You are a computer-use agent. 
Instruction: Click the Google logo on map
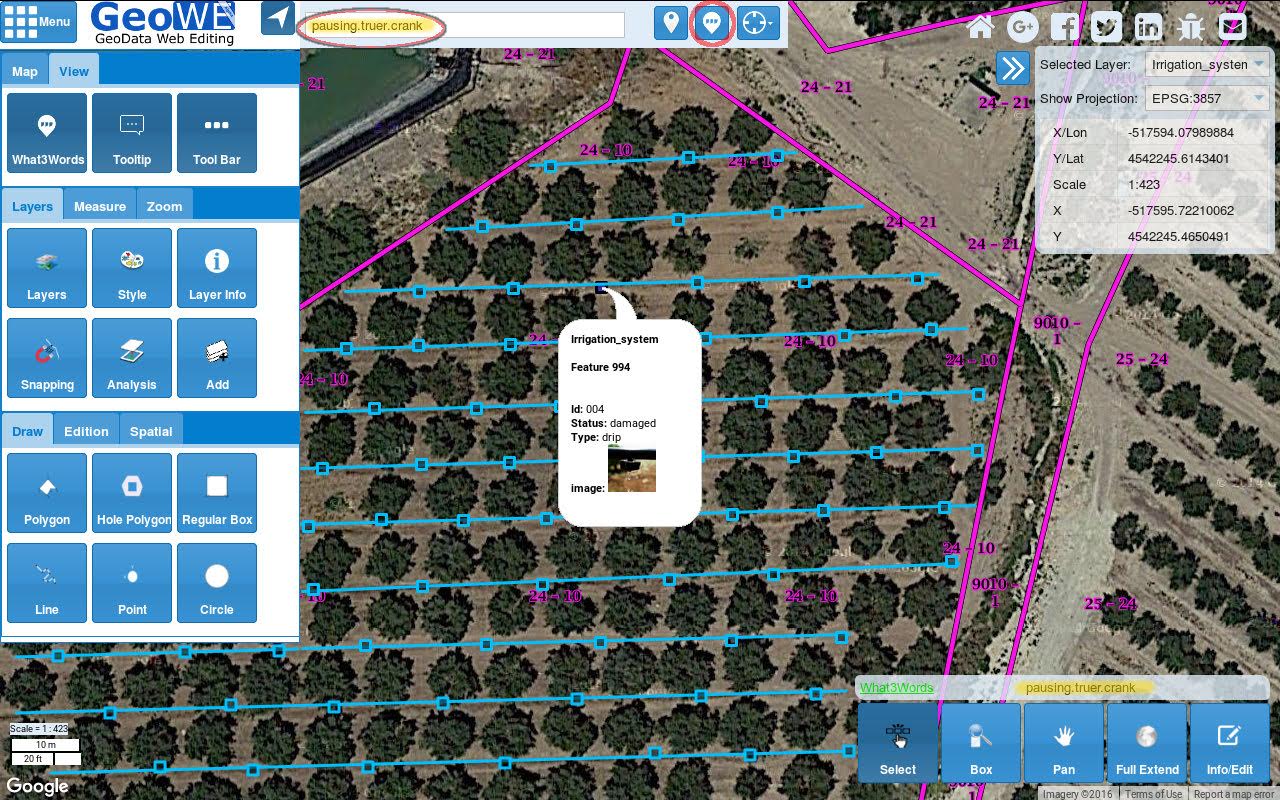click(38, 786)
